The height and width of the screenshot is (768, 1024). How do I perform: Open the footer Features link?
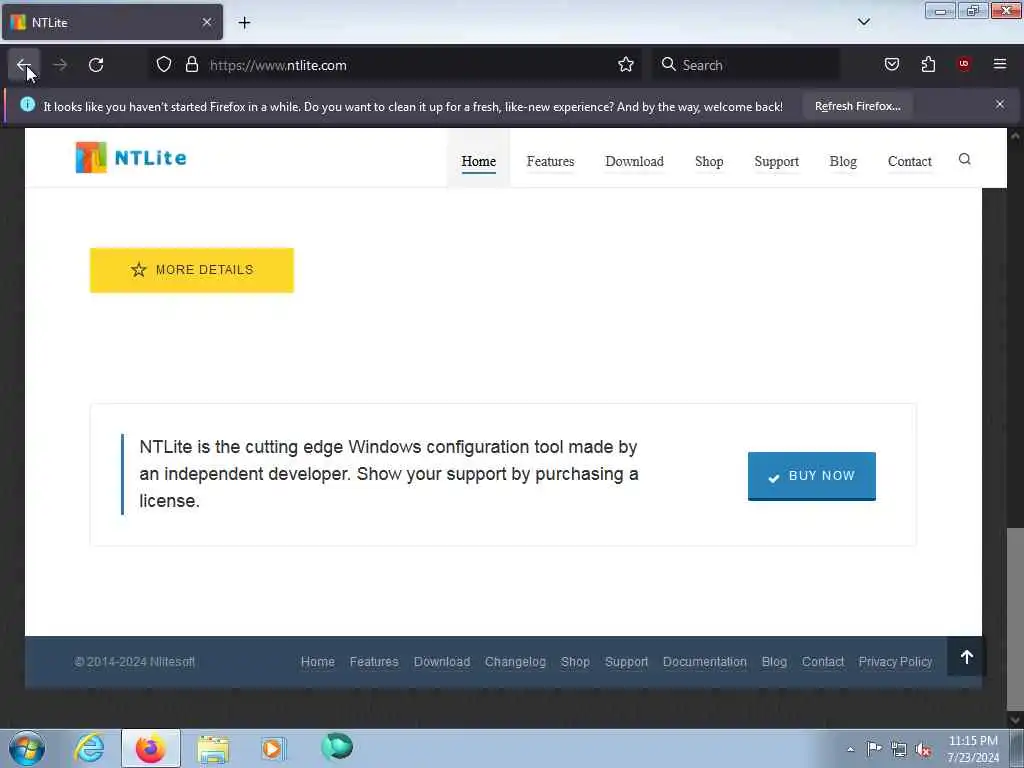(x=374, y=662)
